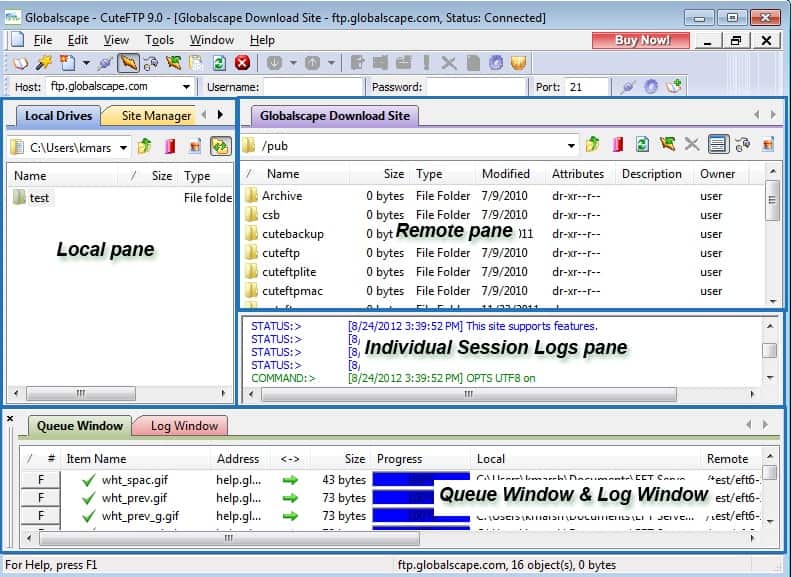Click the green-arrow folder icon in remote toolbar
This screenshot has width=791, height=577.
pyautogui.click(x=667, y=145)
